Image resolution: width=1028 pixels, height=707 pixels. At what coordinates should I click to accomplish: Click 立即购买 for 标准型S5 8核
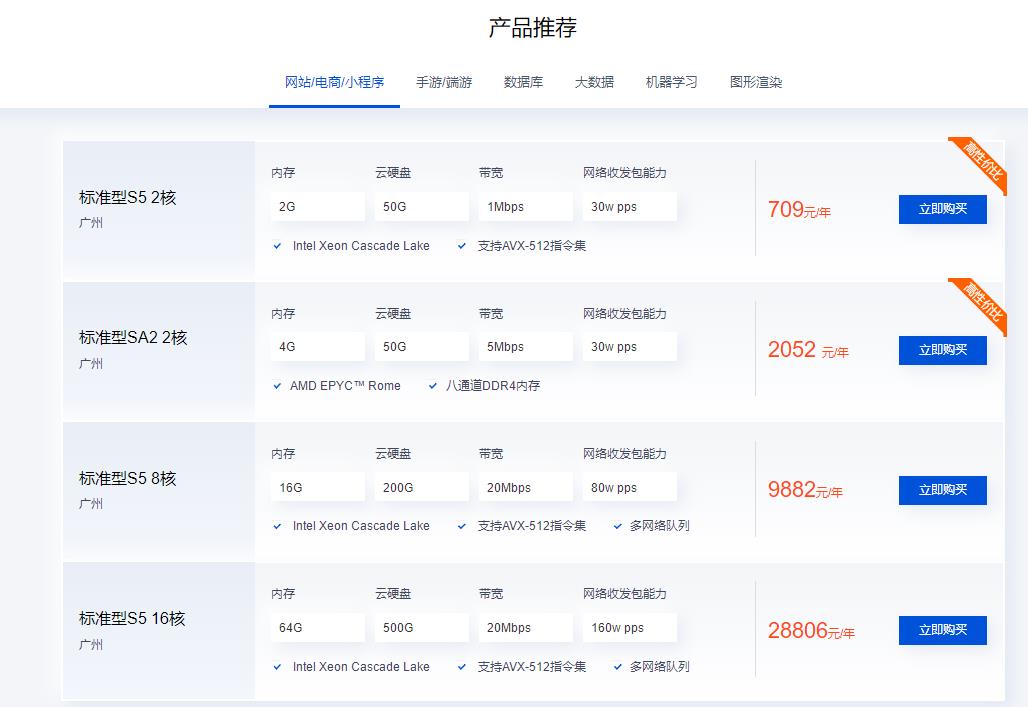coord(943,490)
